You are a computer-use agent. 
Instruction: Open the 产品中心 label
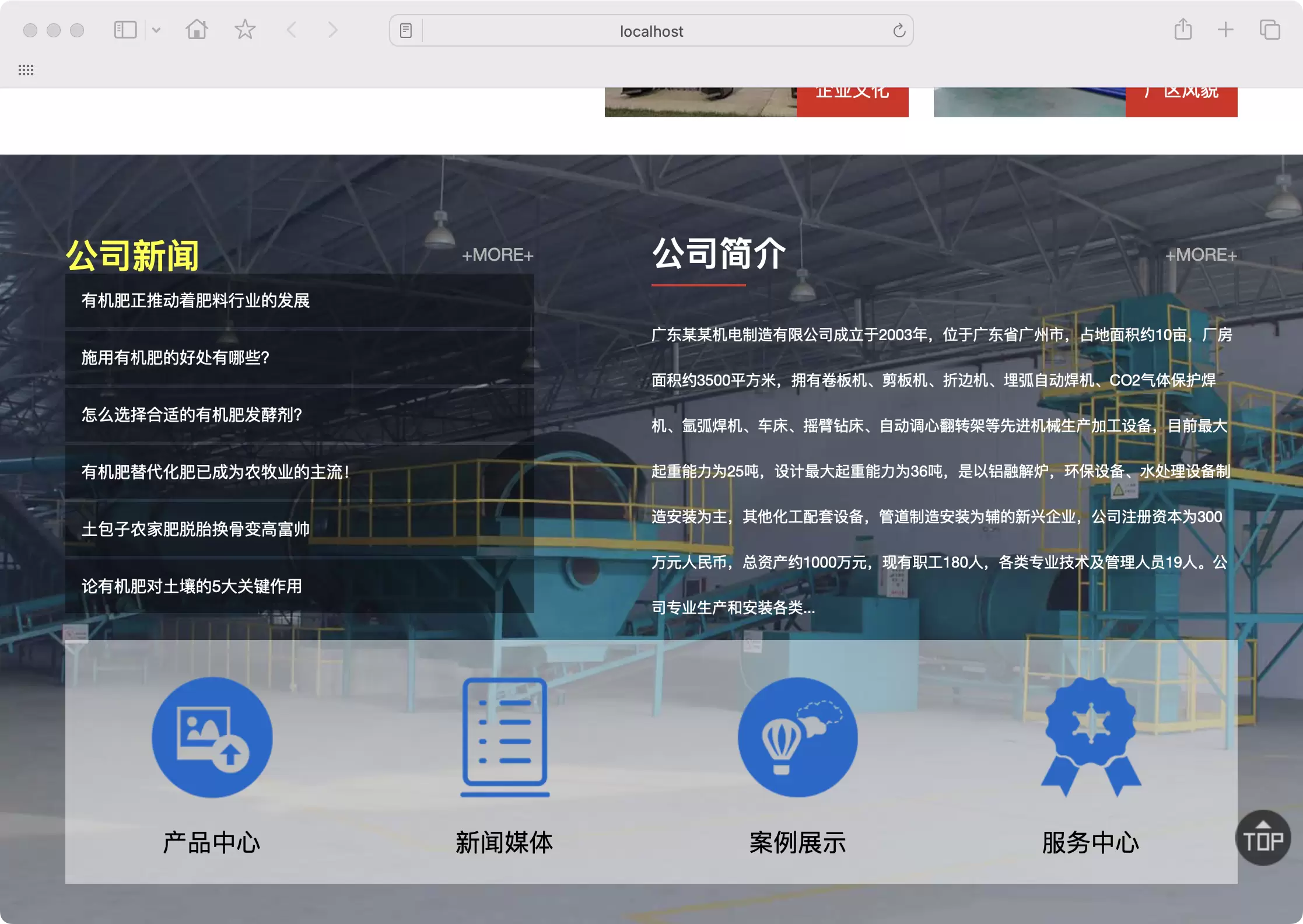pyautogui.click(x=212, y=842)
